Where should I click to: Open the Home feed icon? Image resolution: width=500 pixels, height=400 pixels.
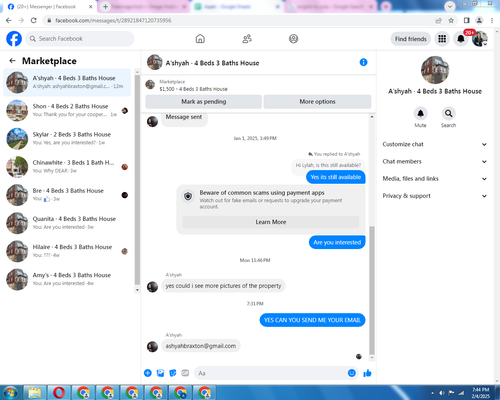point(200,39)
